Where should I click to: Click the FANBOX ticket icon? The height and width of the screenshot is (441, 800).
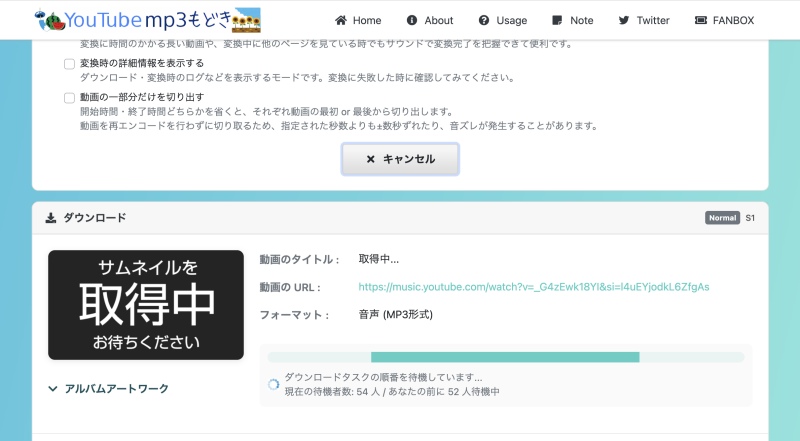click(x=701, y=20)
